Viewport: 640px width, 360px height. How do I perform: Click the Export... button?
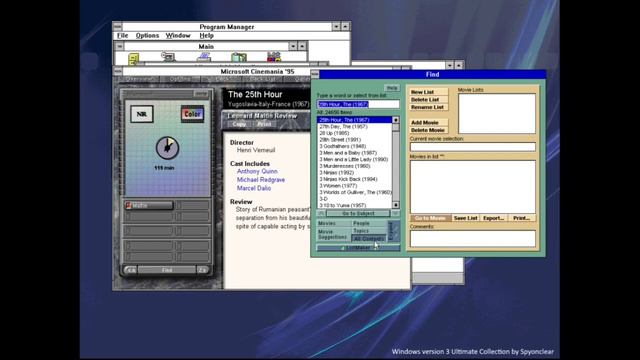click(x=493, y=218)
